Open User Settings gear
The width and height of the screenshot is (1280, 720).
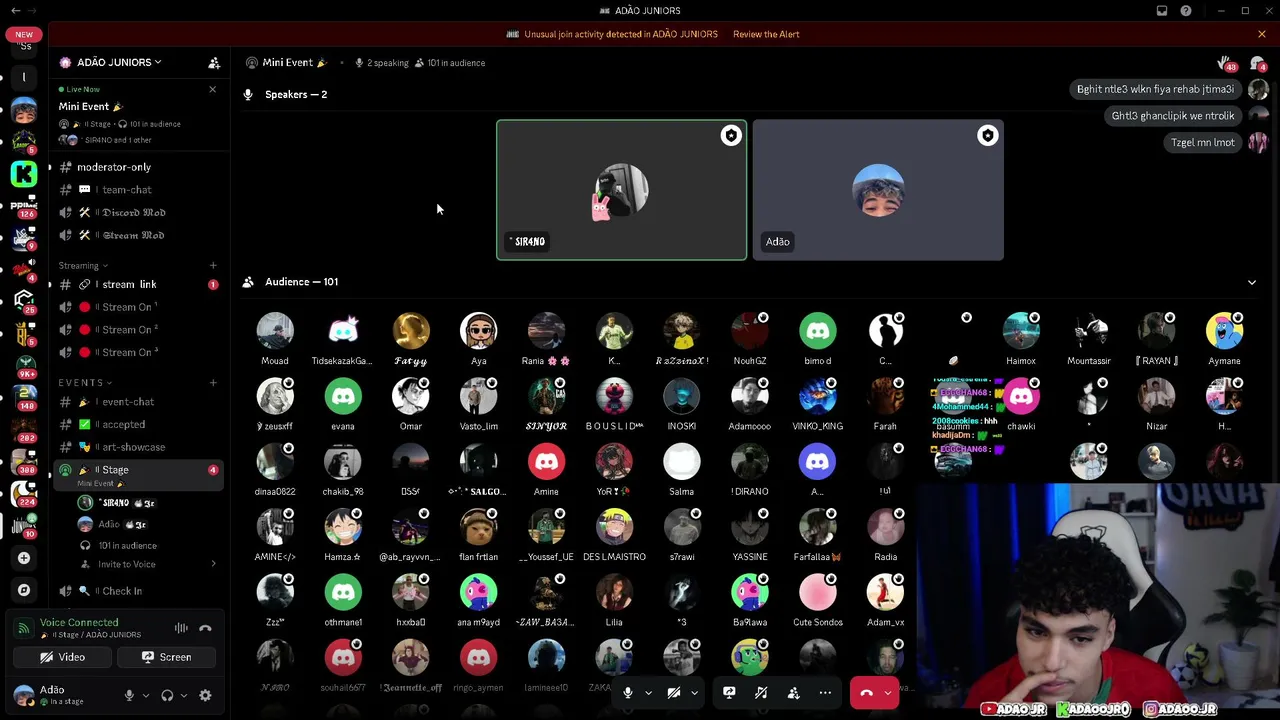coord(205,696)
